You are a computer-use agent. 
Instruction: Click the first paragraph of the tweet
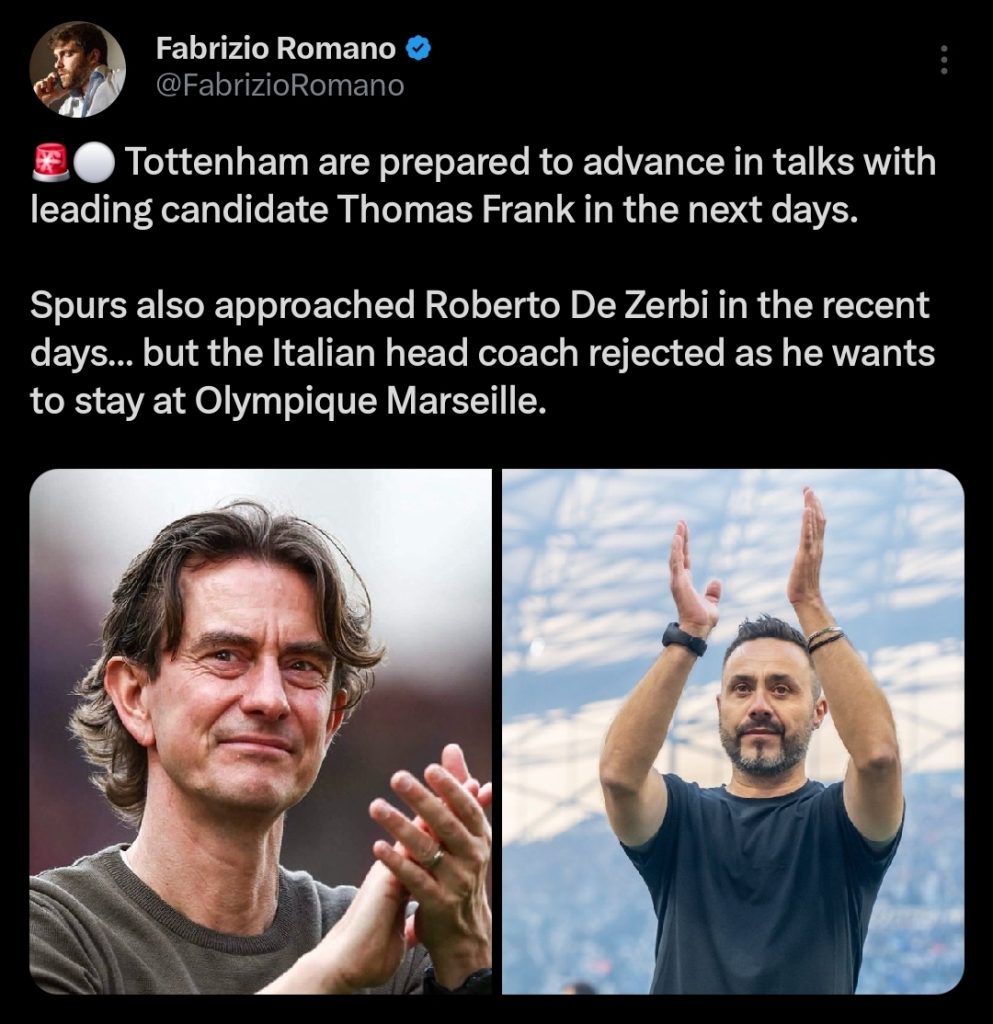click(483, 186)
